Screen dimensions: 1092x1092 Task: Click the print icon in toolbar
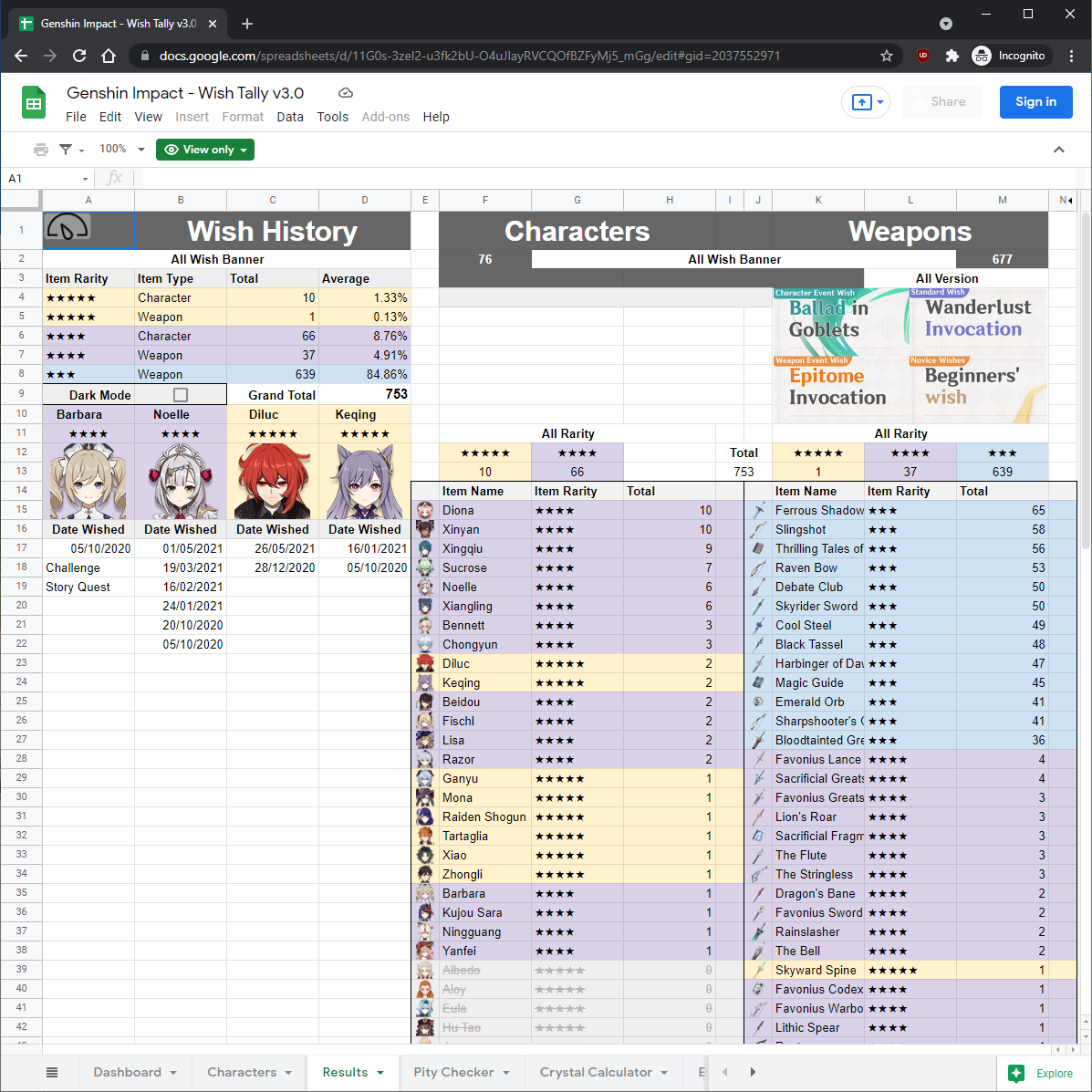[x=41, y=150]
